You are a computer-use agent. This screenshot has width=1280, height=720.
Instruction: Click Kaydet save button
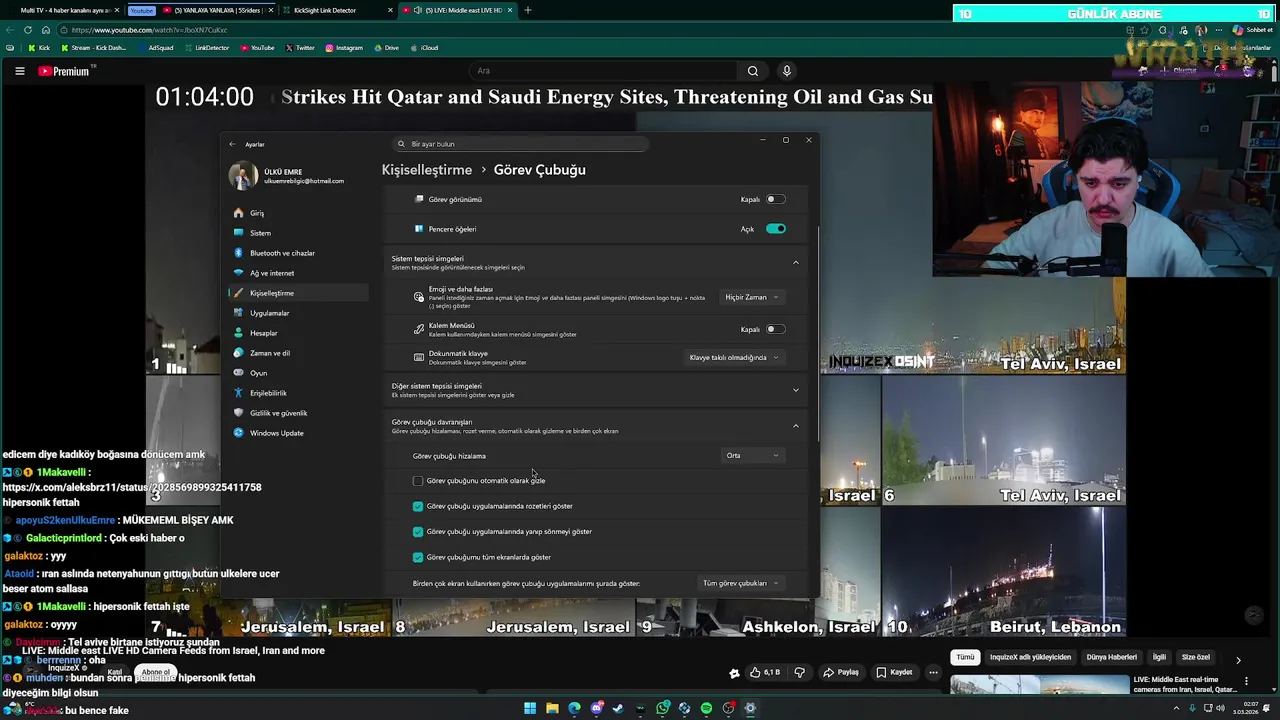tap(894, 672)
